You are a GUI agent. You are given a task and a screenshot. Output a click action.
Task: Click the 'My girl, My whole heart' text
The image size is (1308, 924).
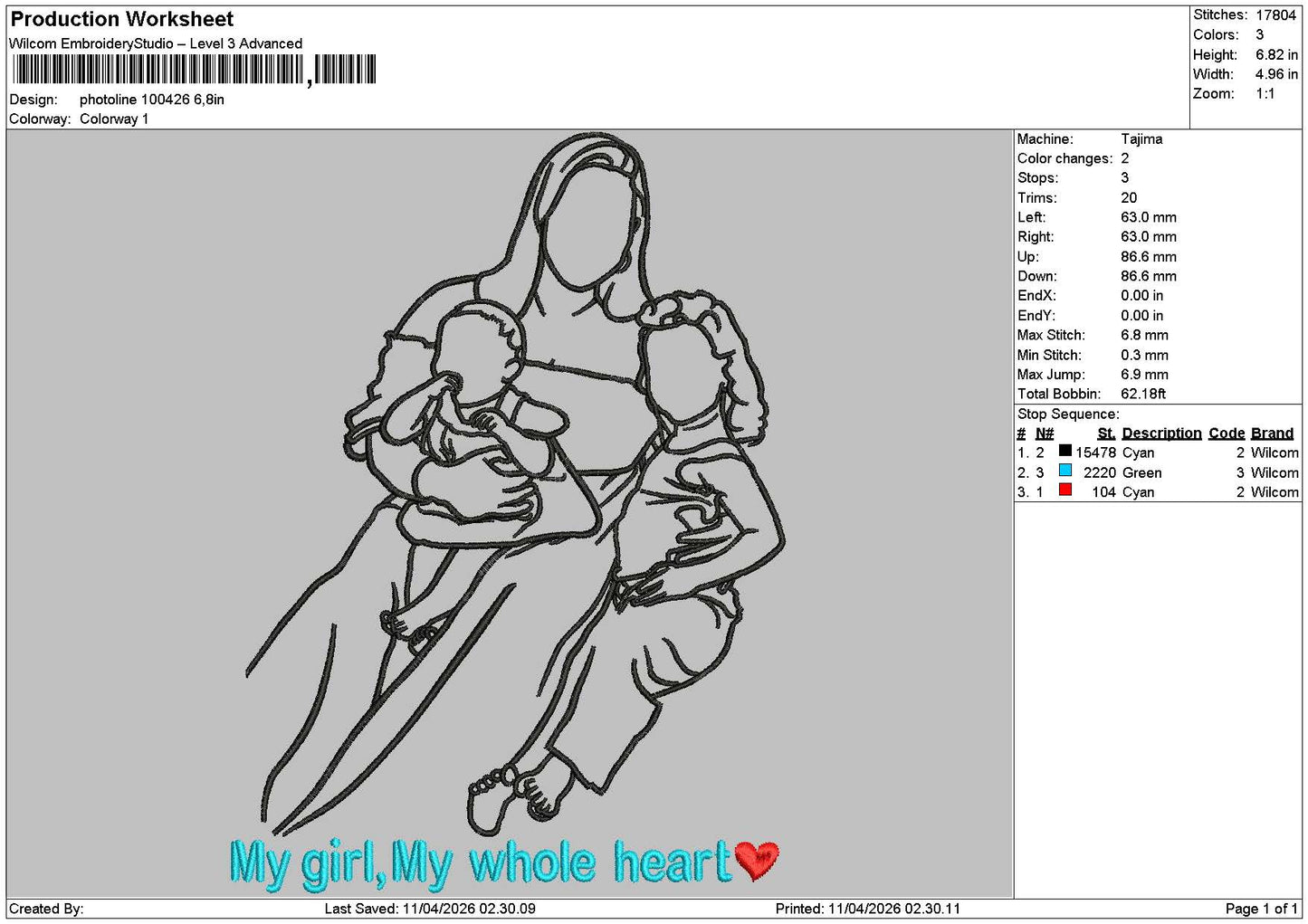pyautogui.click(x=480, y=862)
